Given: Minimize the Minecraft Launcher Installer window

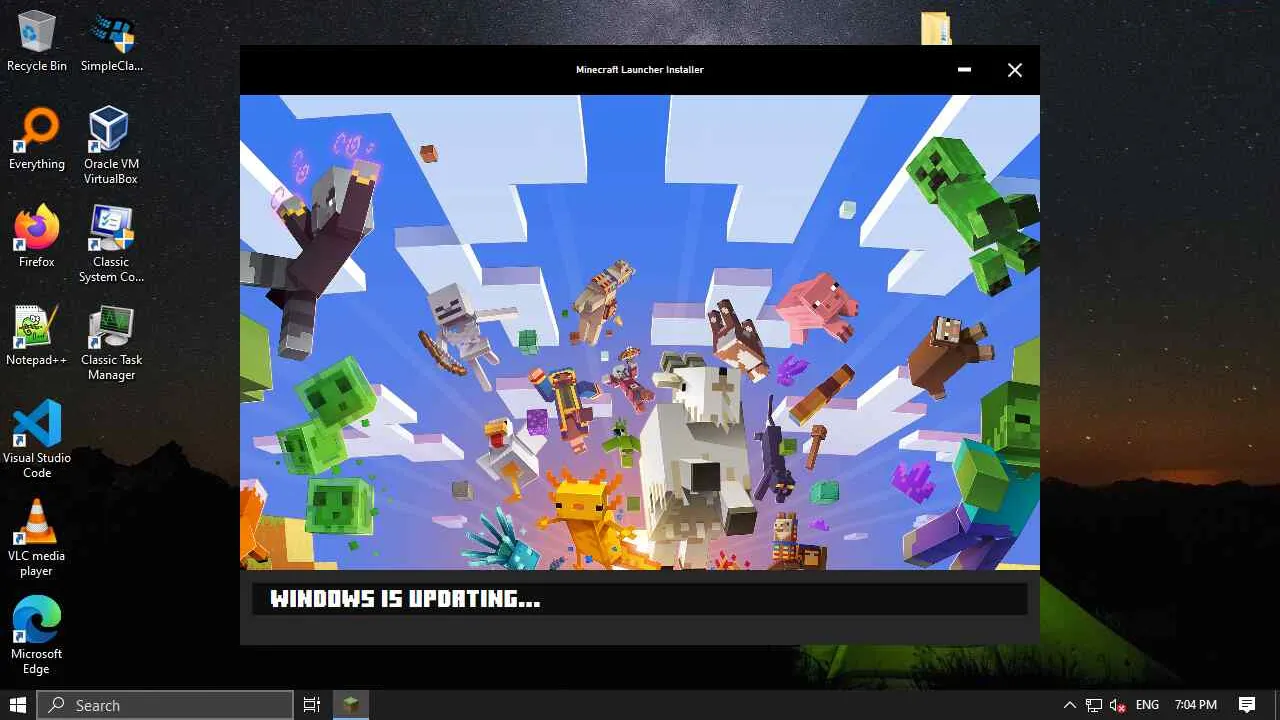Looking at the screenshot, I should (x=964, y=70).
